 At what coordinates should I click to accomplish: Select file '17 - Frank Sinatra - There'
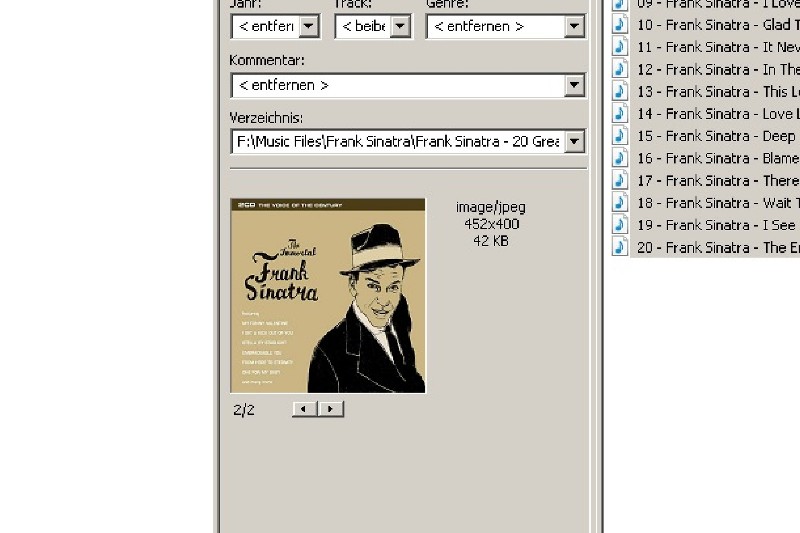coord(718,180)
